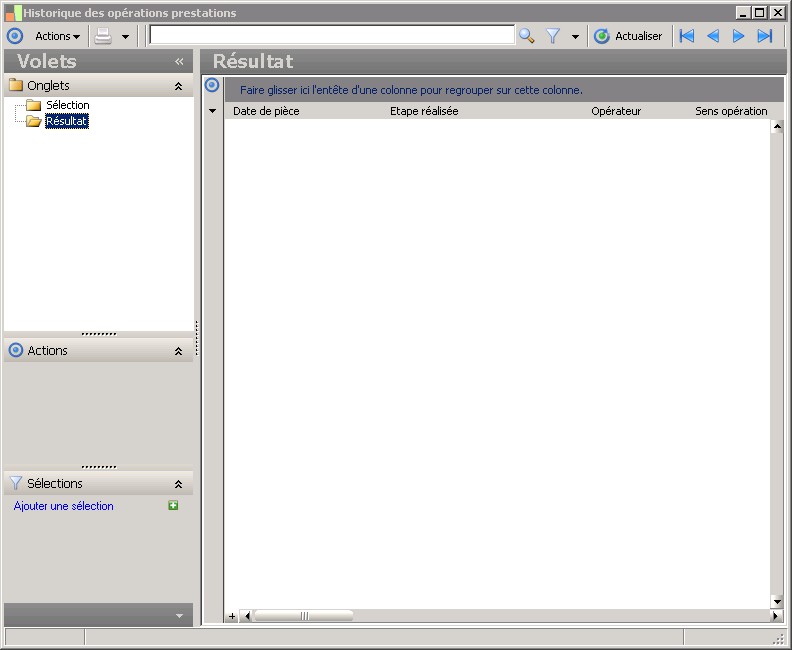Click the blue circle icon in the Résultat grid
This screenshot has height=650, width=792.
coord(212,85)
